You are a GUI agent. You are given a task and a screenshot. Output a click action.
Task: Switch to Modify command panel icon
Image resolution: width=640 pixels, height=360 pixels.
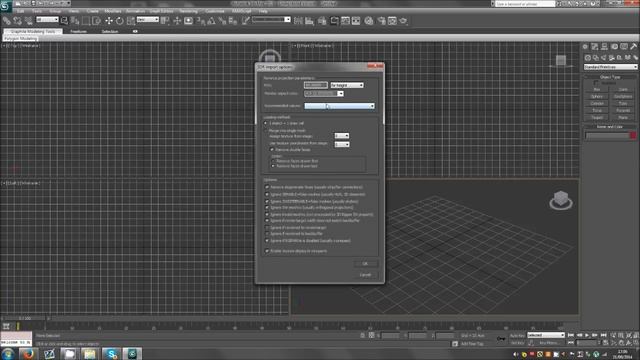[595, 47]
